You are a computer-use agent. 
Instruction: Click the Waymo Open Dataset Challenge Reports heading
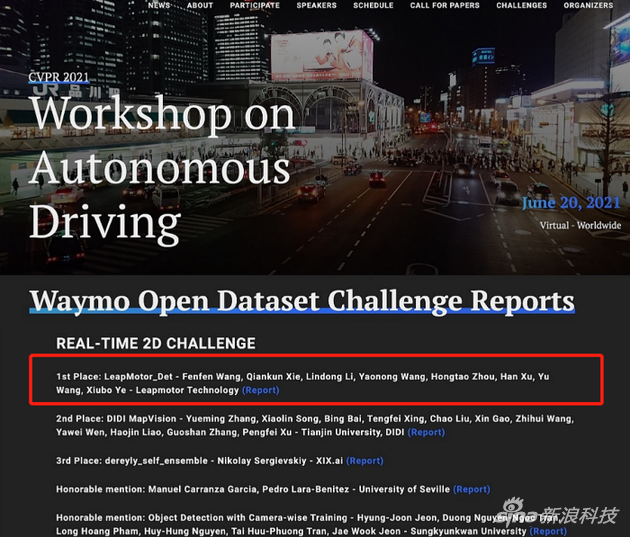(302, 301)
